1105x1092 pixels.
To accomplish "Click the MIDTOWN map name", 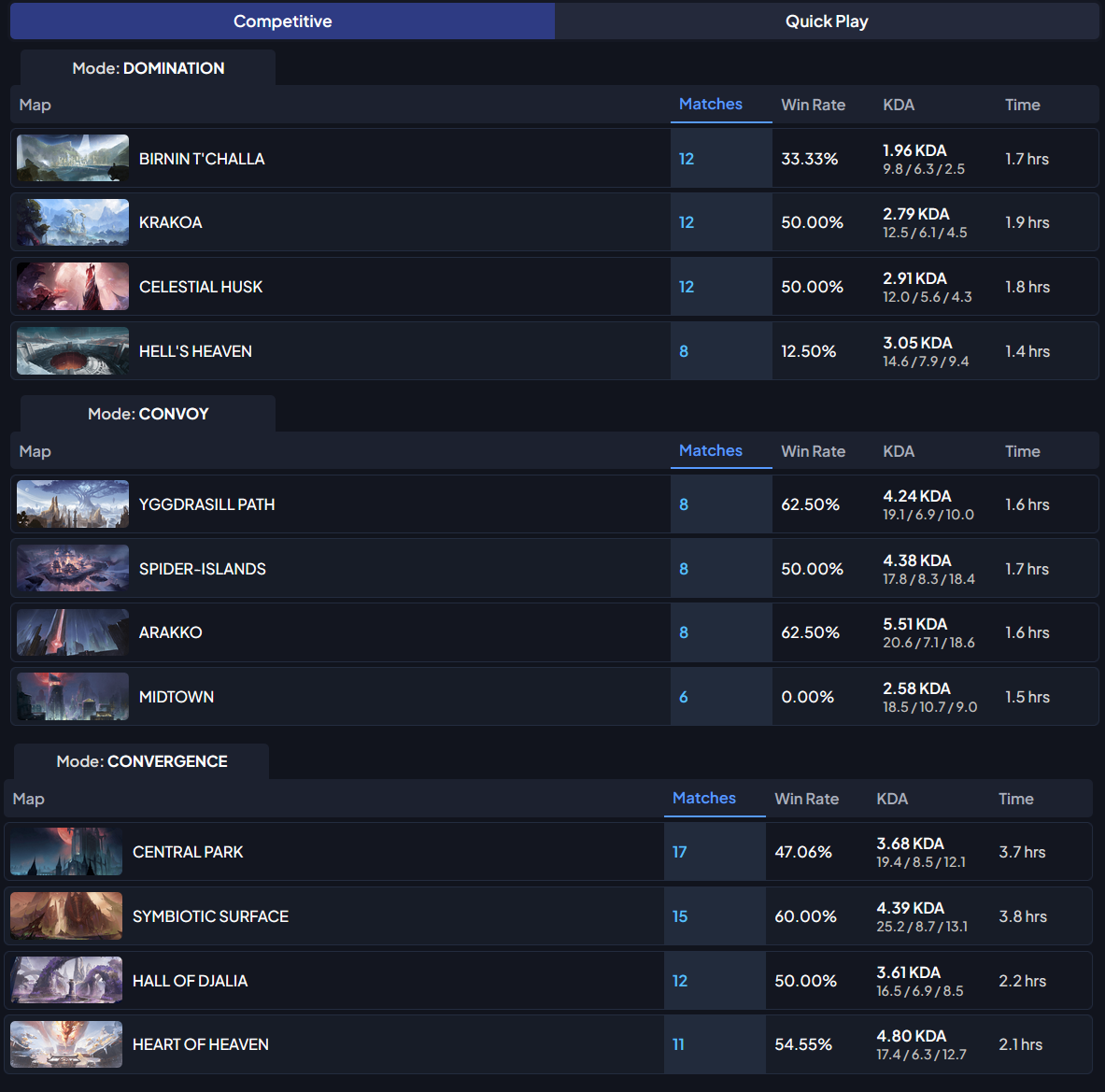I will 177,697.
